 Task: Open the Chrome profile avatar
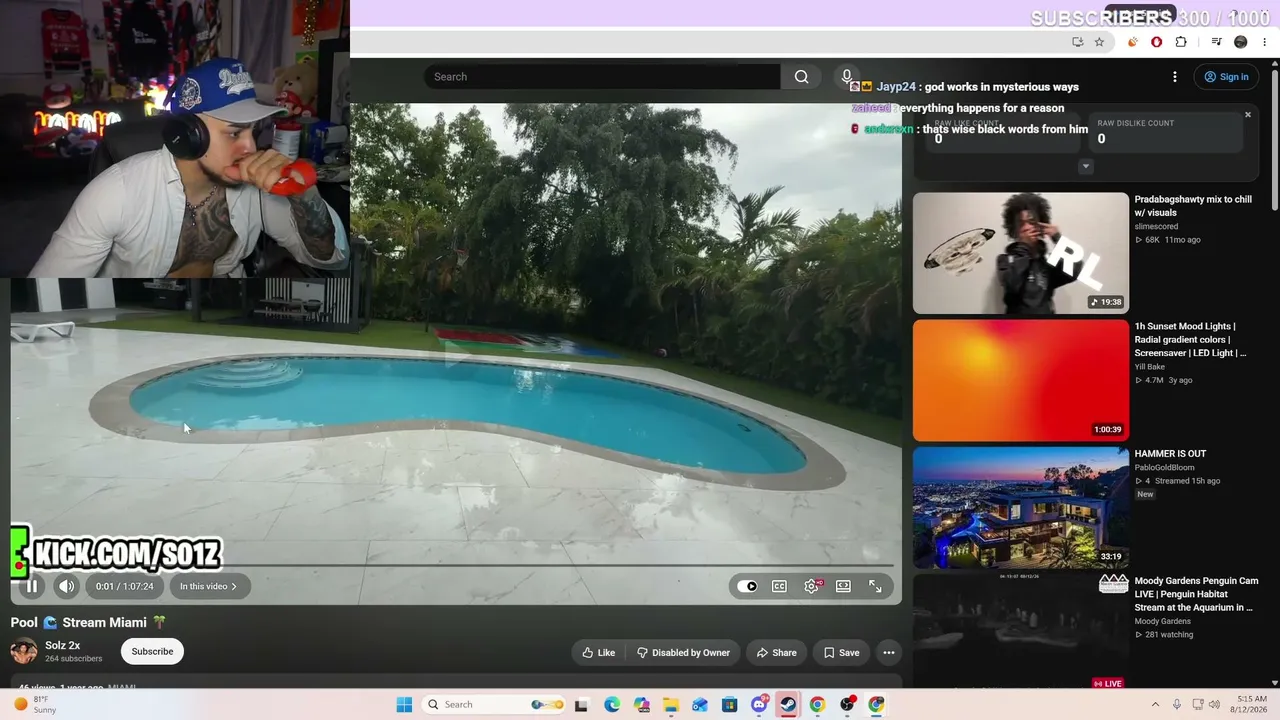[1241, 42]
